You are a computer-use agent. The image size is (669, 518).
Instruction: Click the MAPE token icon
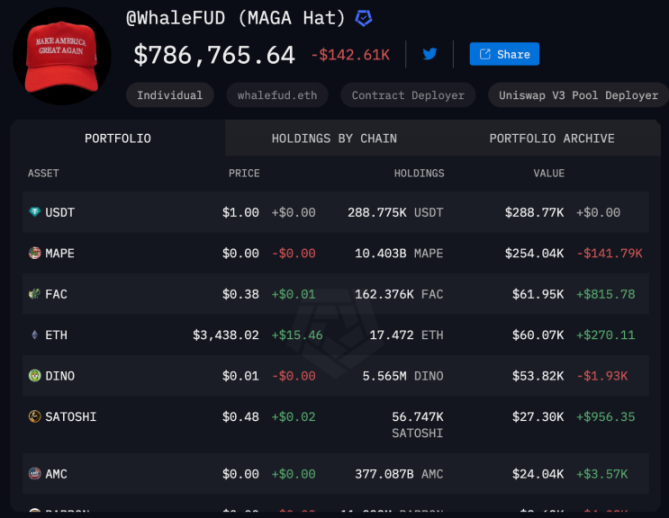click(35, 253)
